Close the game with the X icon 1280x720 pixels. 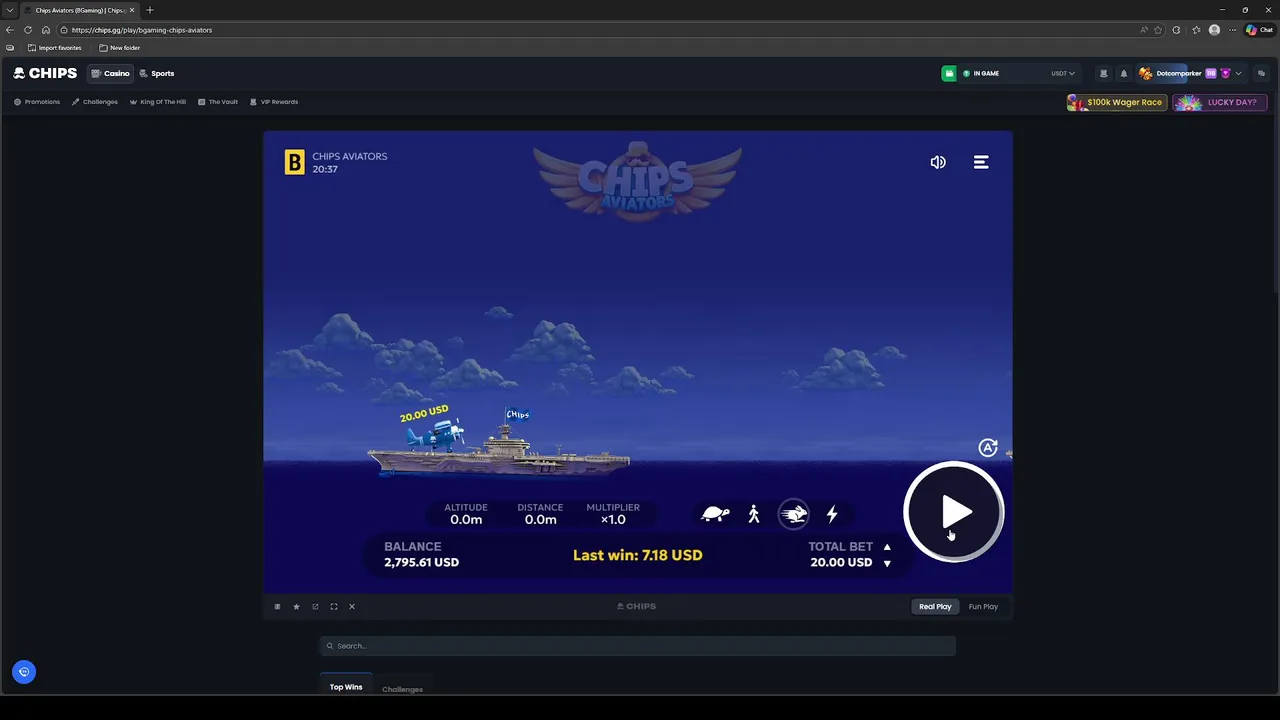(352, 606)
